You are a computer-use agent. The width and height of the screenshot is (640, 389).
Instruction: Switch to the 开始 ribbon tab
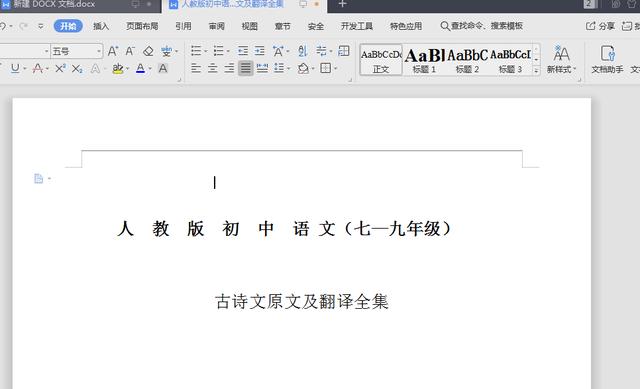(68, 26)
